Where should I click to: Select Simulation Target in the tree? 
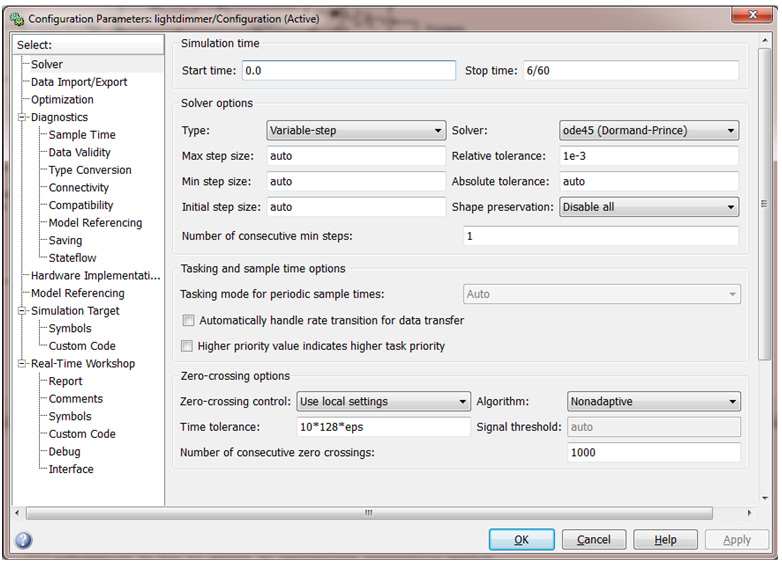(75, 311)
